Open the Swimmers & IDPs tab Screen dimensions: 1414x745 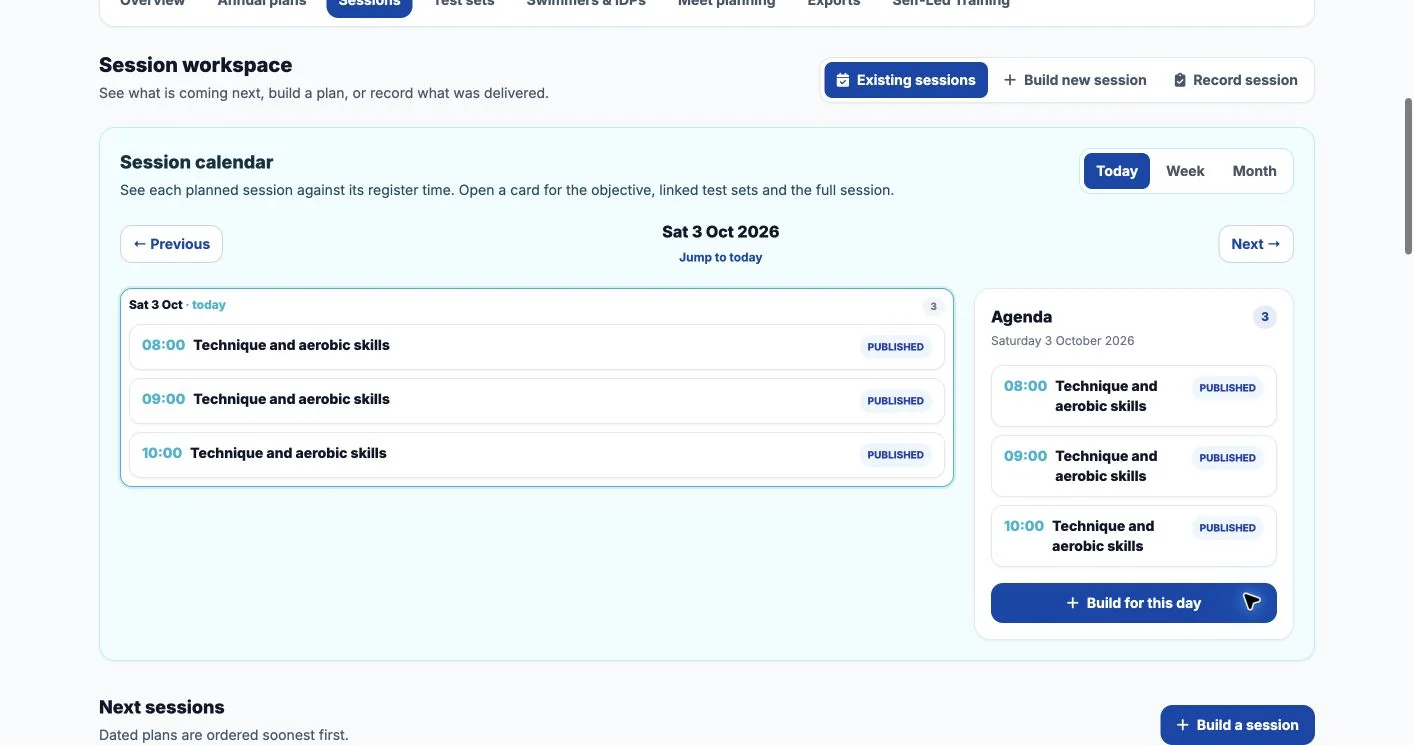[x=586, y=3]
